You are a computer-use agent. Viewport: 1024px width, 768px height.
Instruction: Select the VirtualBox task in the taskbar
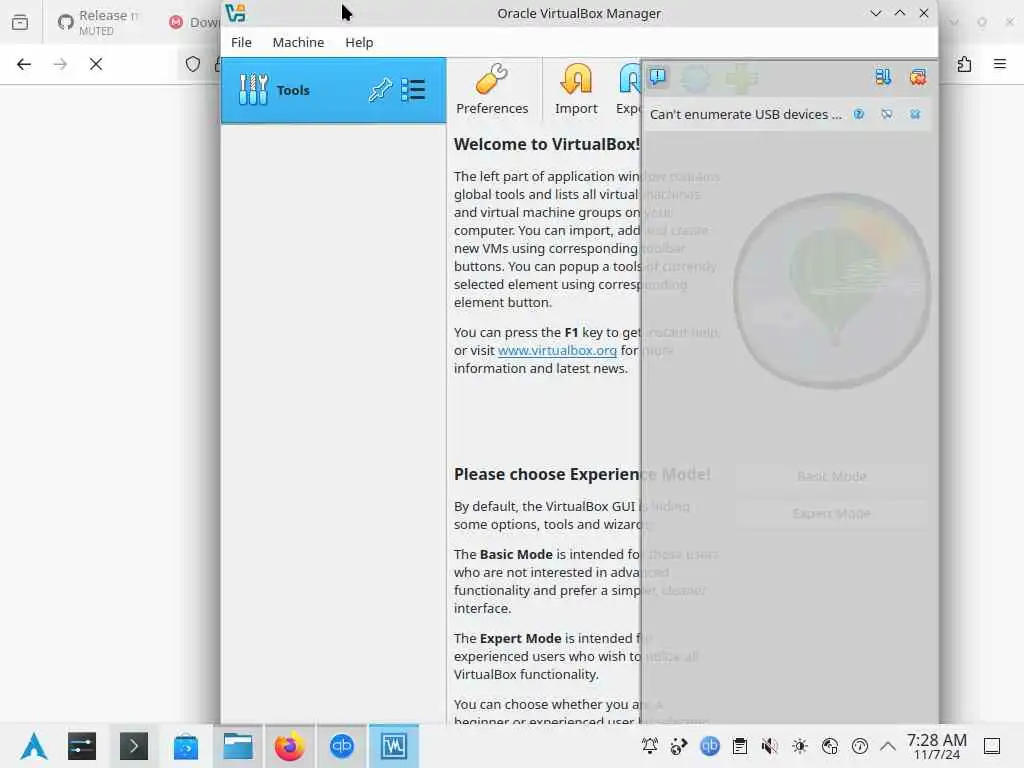point(394,746)
